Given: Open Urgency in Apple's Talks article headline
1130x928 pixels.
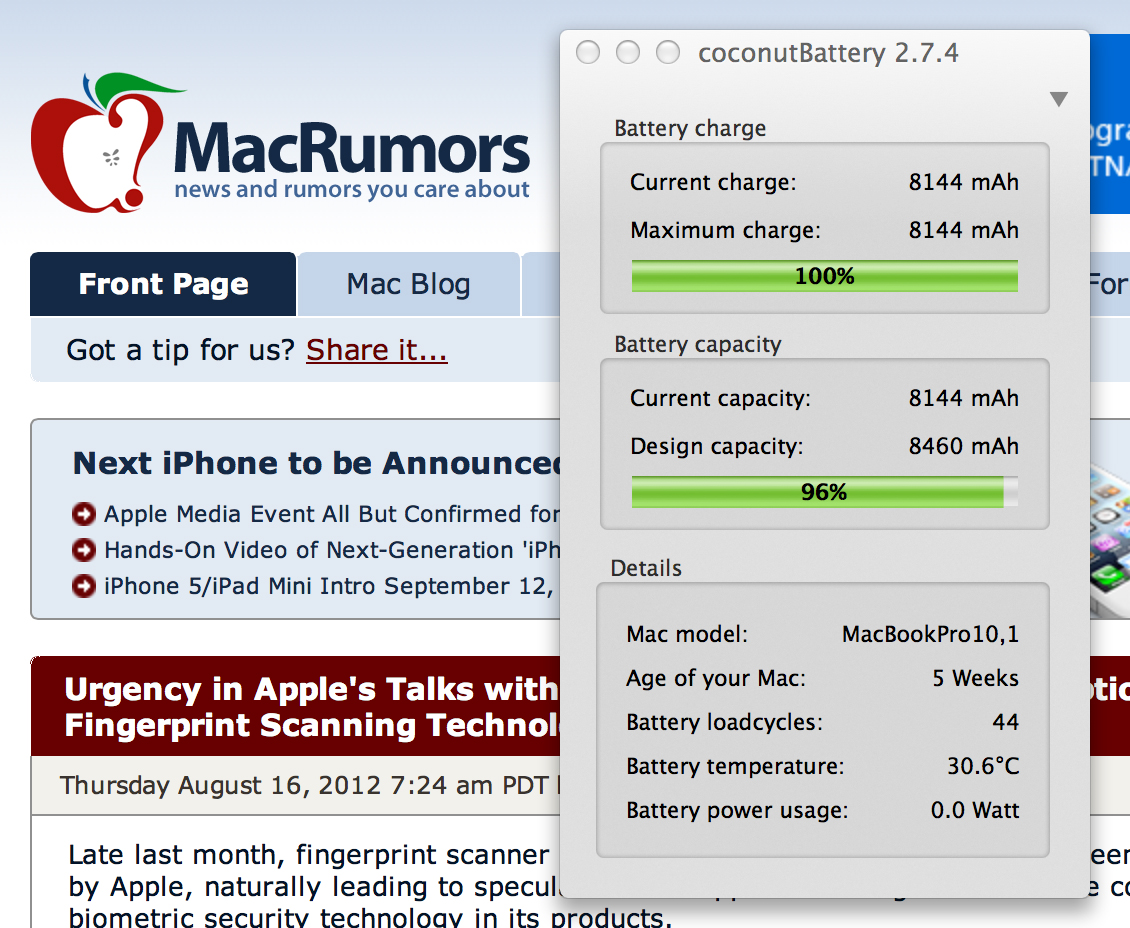Looking at the screenshot, I should pyautogui.click(x=312, y=707).
